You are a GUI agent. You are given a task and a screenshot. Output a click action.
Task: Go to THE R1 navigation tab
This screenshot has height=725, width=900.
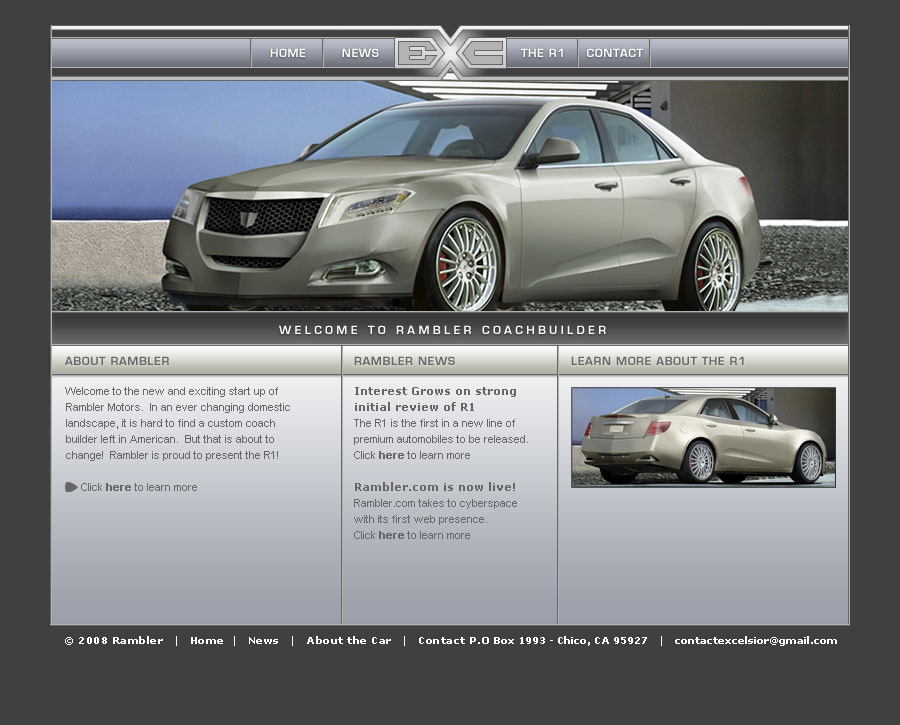(x=542, y=53)
